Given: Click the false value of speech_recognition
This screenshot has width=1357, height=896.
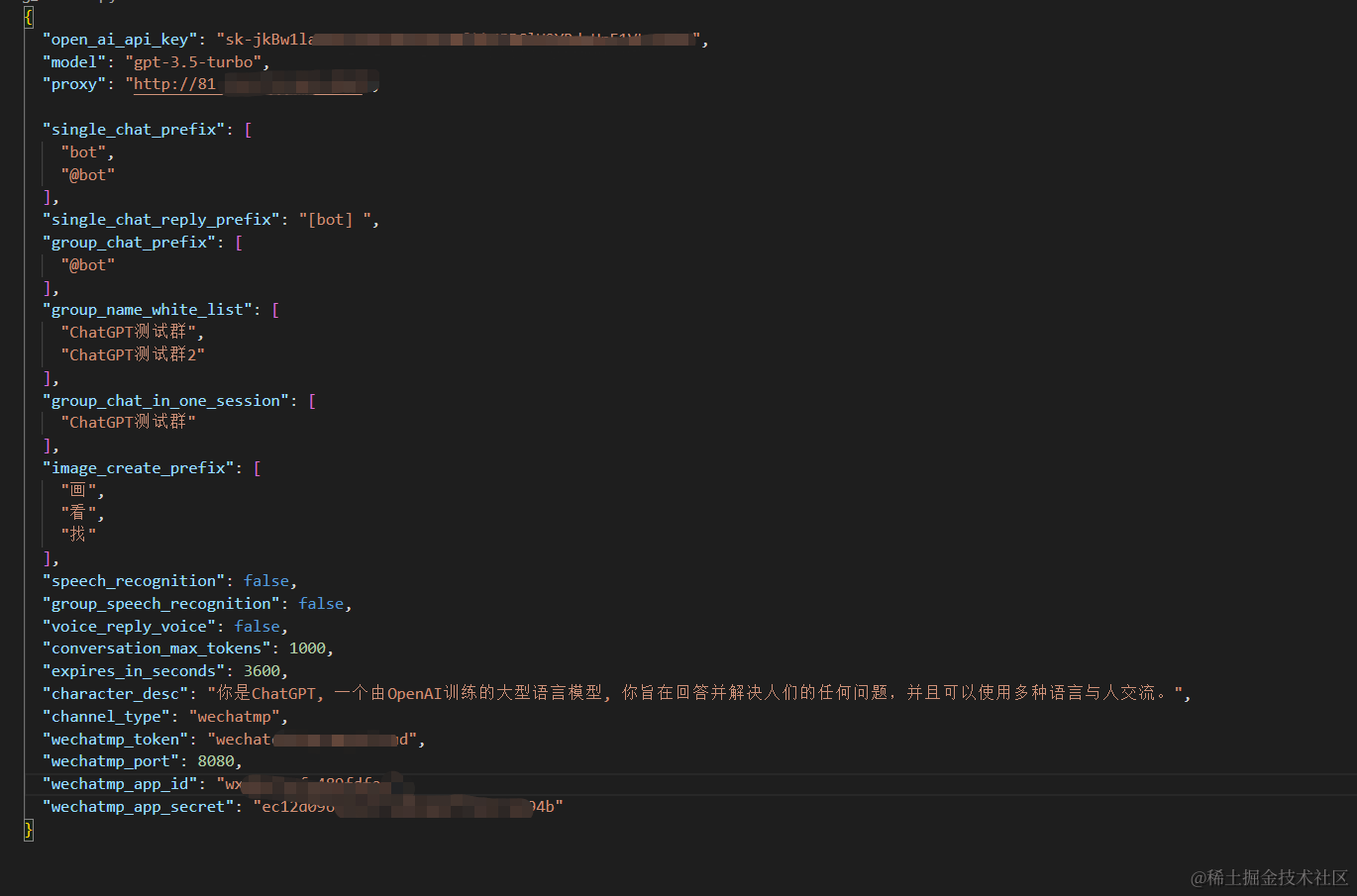Looking at the screenshot, I should click(265, 580).
